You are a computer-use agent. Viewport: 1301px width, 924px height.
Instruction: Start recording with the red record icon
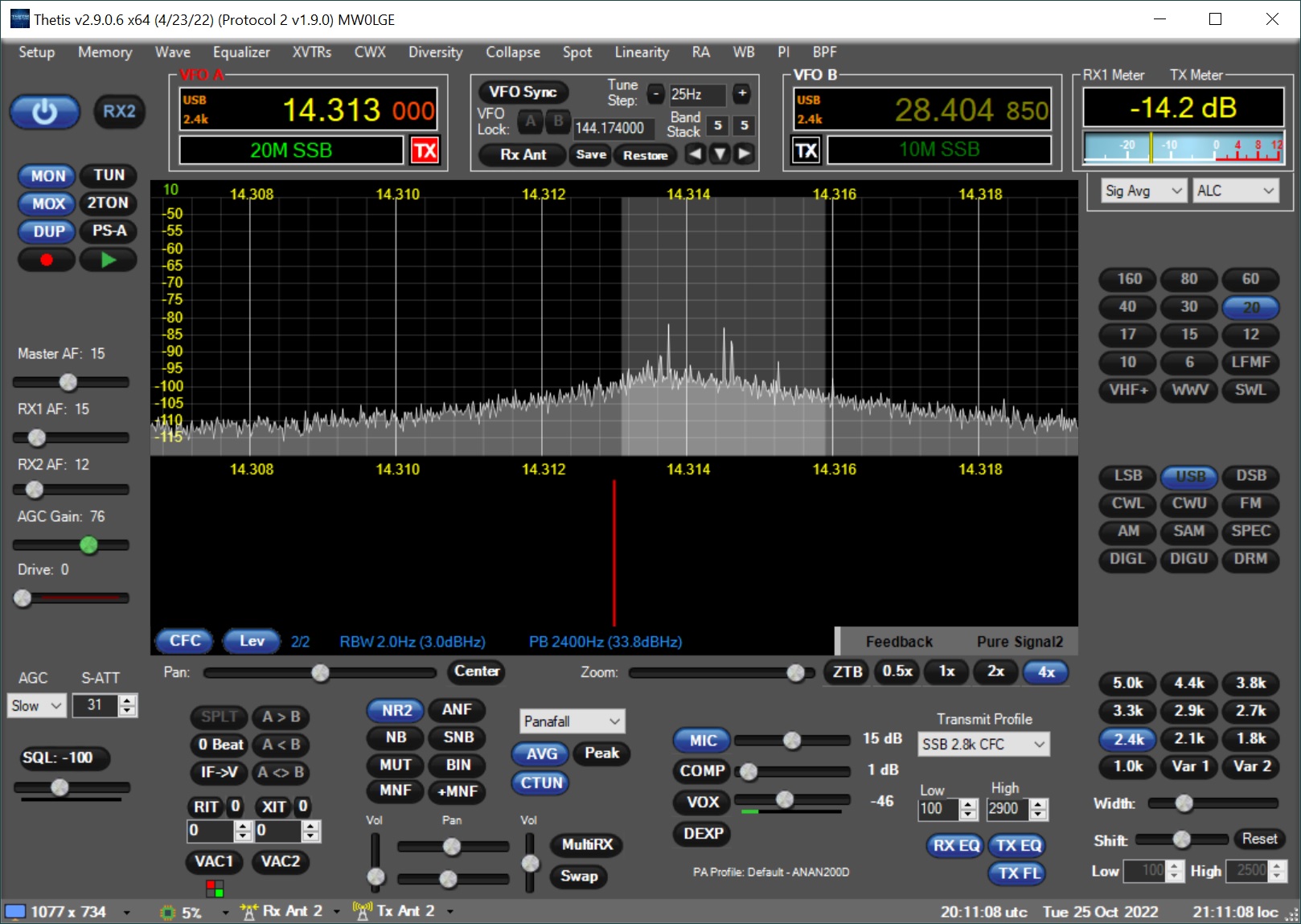click(46, 259)
